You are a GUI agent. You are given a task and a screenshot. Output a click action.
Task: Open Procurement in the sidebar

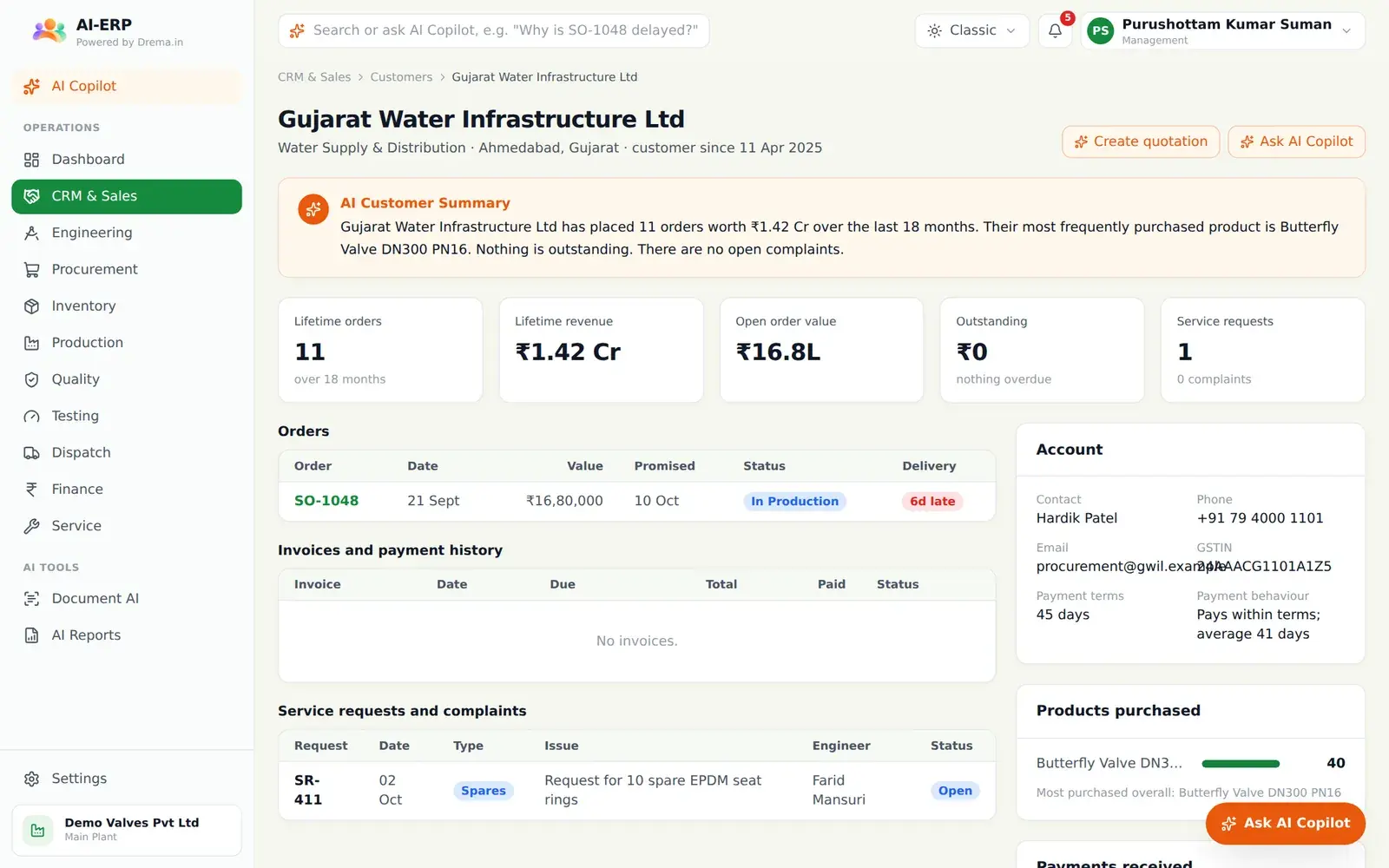pos(127,270)
